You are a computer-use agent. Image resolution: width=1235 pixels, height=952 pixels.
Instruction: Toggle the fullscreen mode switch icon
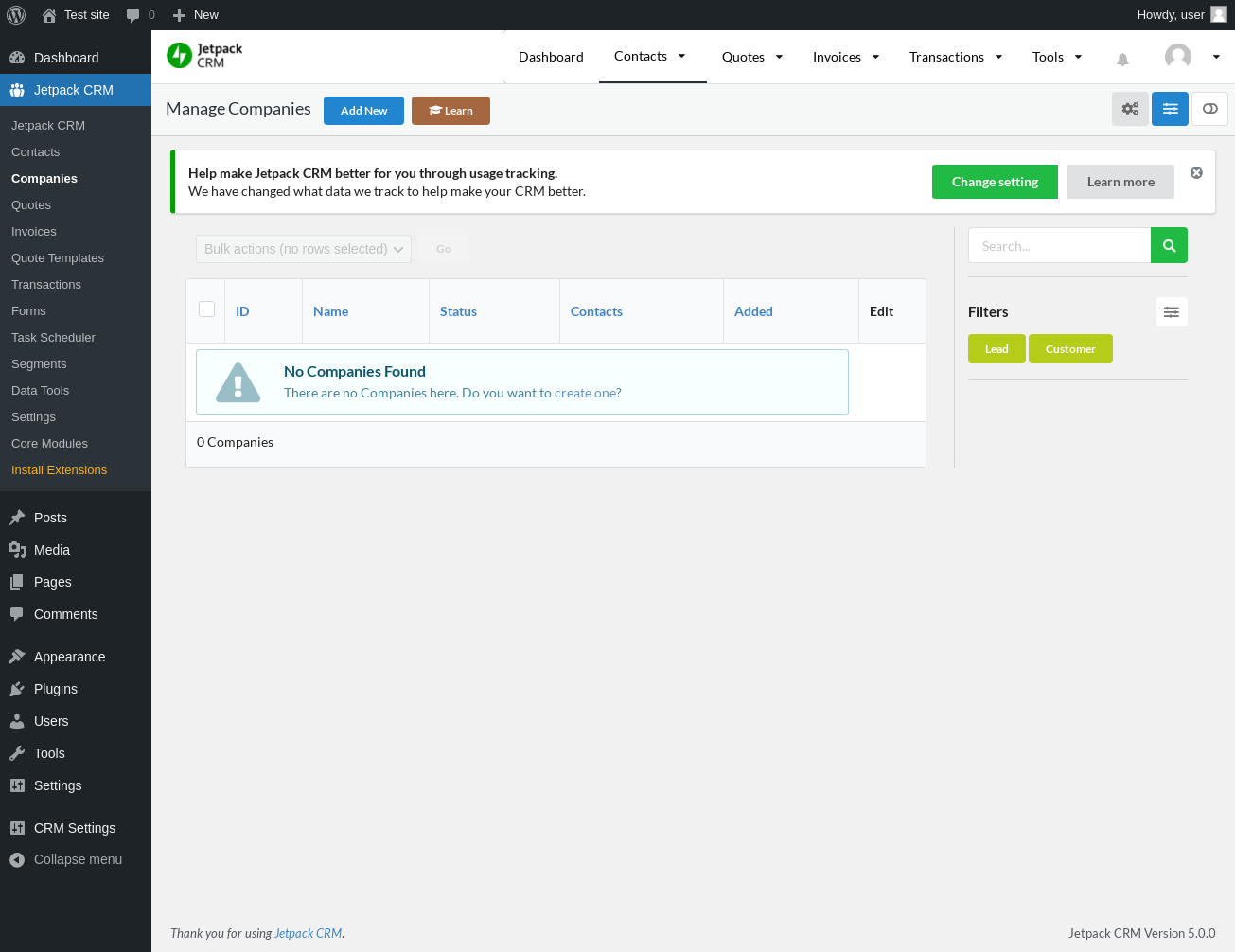point(1209,109)
